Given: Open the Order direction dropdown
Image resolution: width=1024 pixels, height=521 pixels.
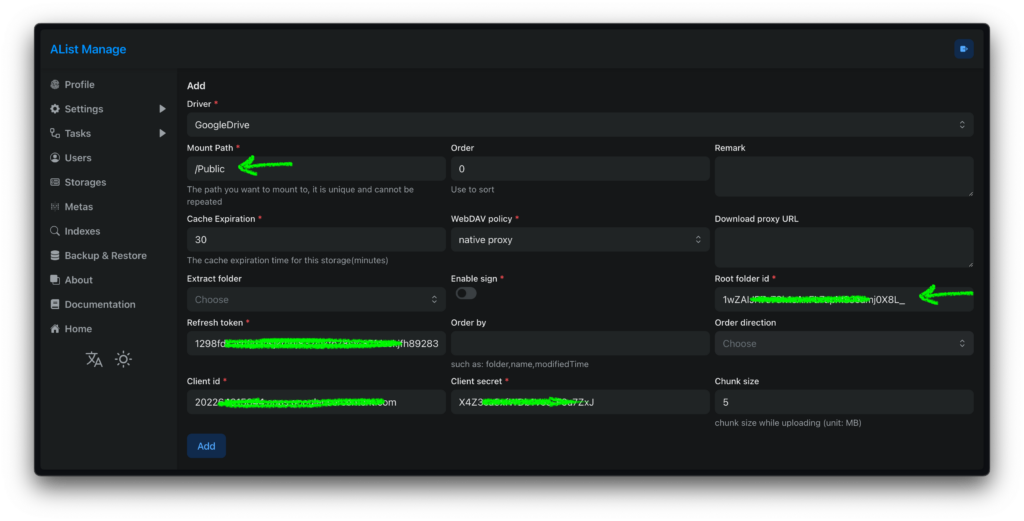Looking at the screenshot, I should (843, 343).
